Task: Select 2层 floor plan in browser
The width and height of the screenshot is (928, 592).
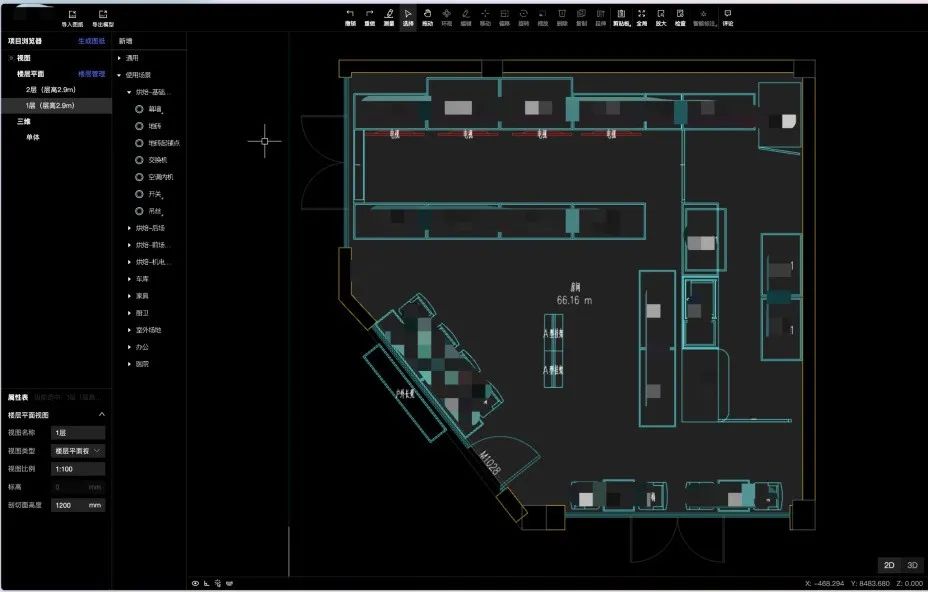Action: [x=51, y=89]
